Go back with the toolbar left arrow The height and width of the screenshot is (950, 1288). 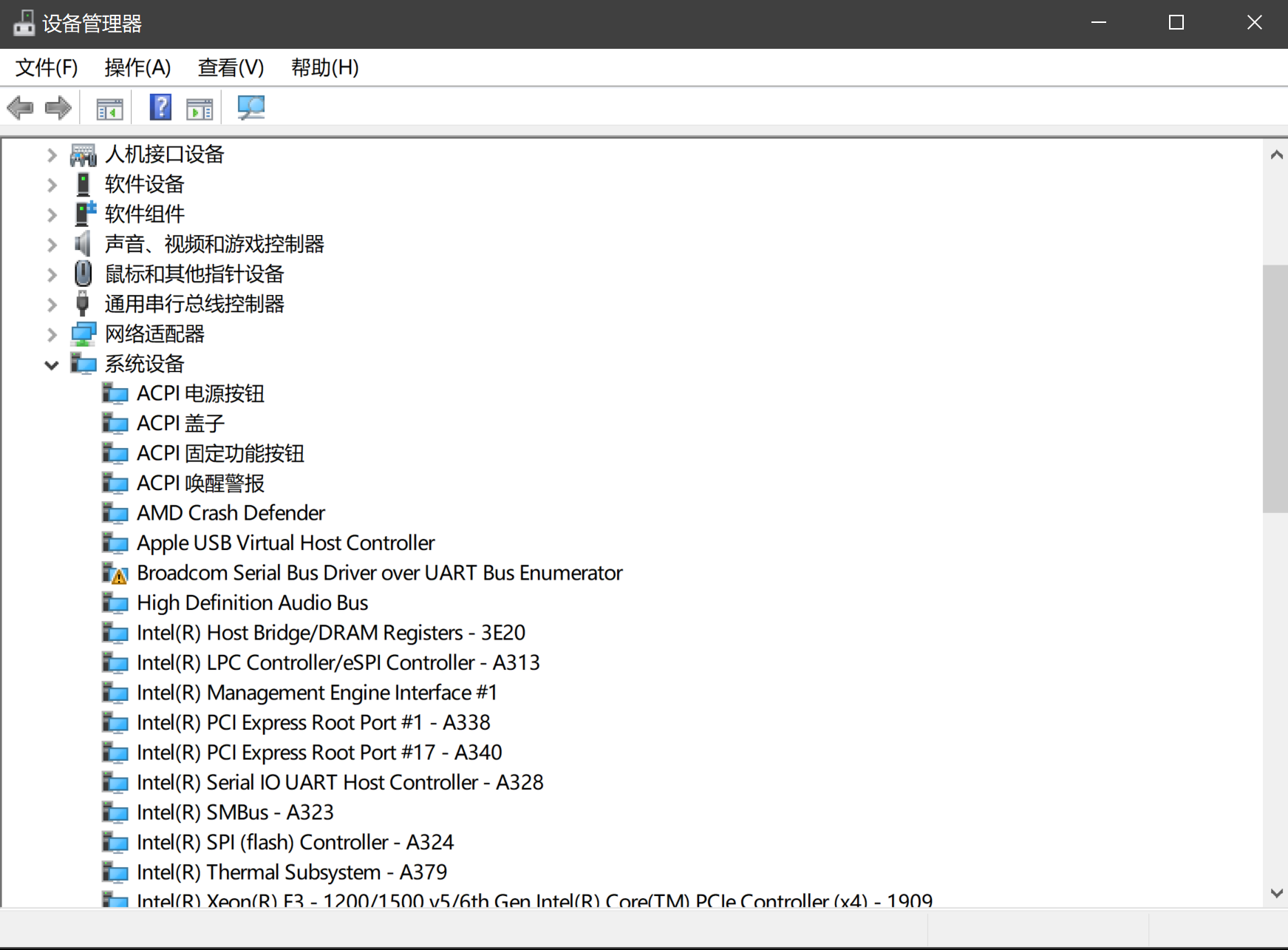20,108
